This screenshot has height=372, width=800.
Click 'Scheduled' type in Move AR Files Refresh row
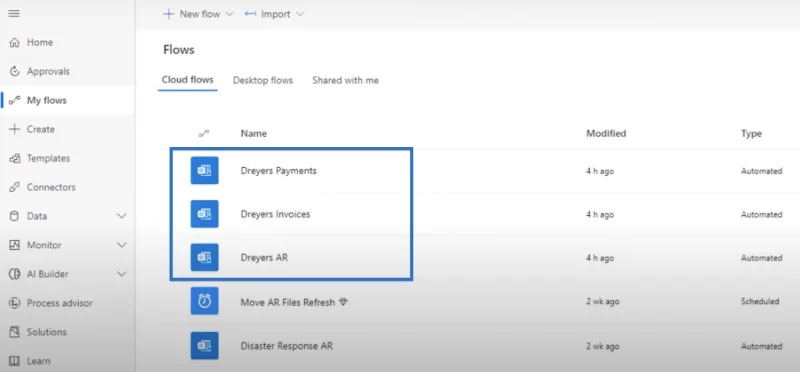pos(760,302)
